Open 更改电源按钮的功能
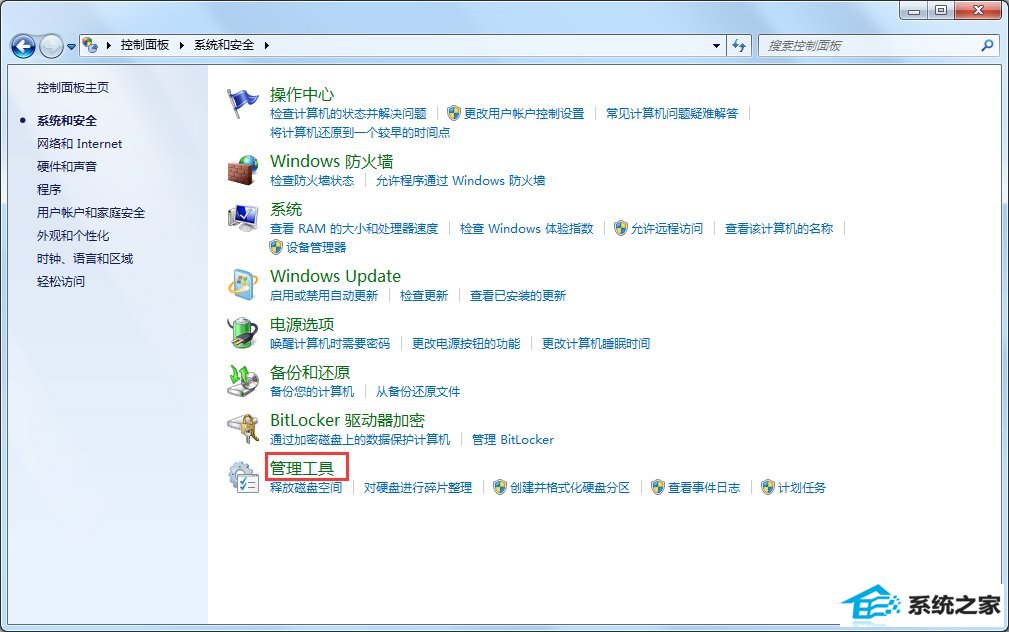This screenshot has height=632, width=1009. [466, 344]
